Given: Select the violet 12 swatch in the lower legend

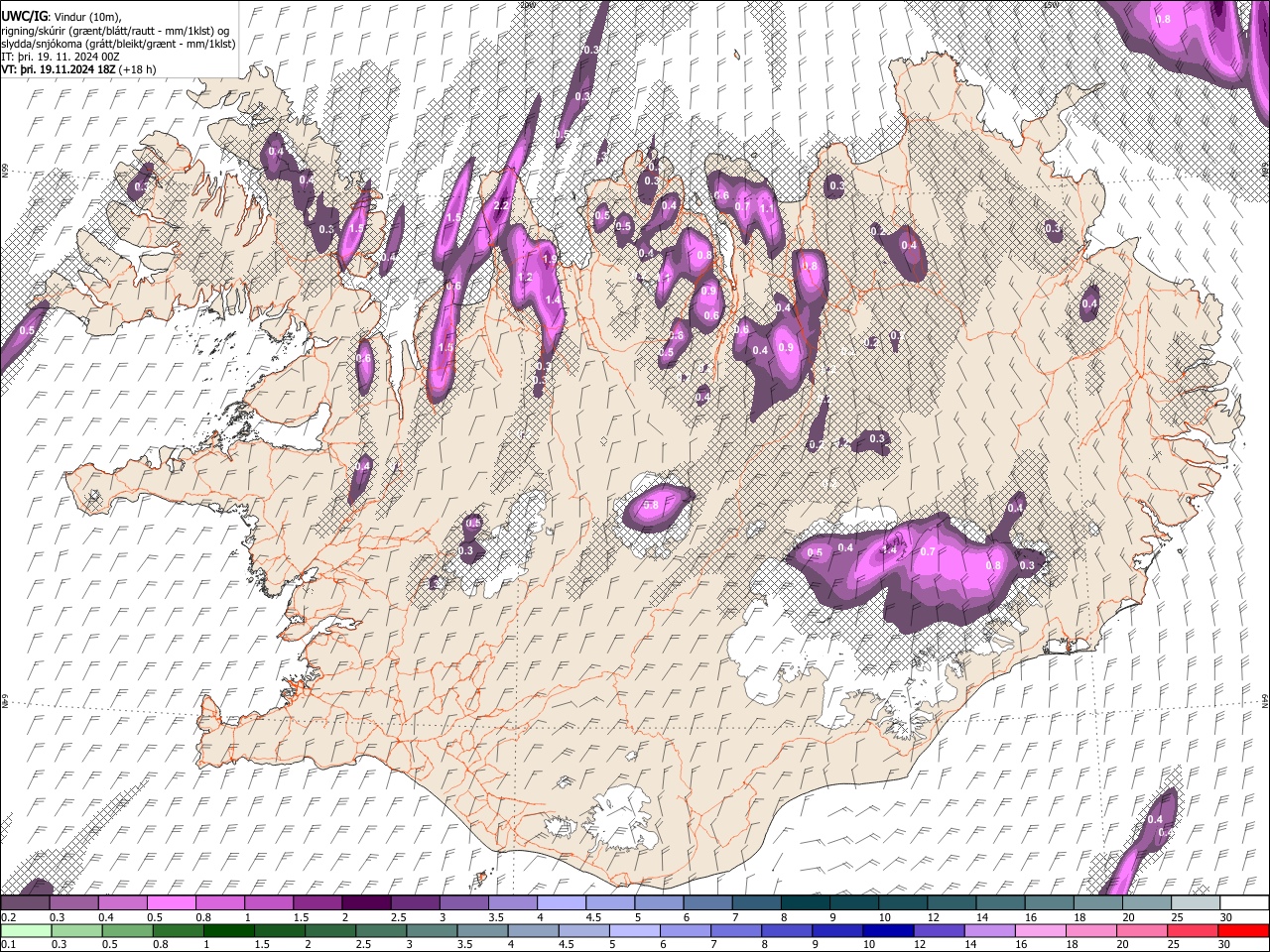Looking at the screenshot, I should tap(939, 931).
